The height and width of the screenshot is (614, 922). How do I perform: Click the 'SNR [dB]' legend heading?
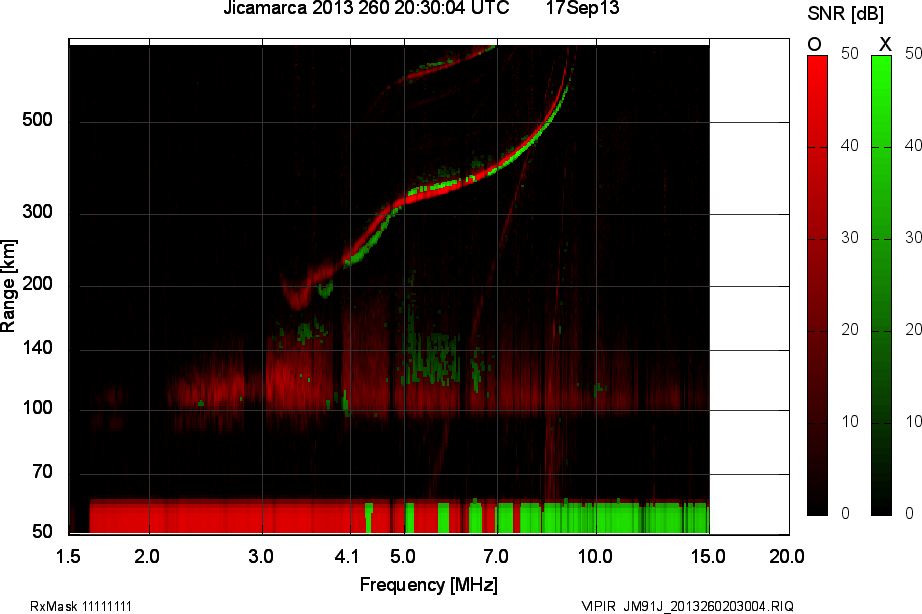click(845, 13)
